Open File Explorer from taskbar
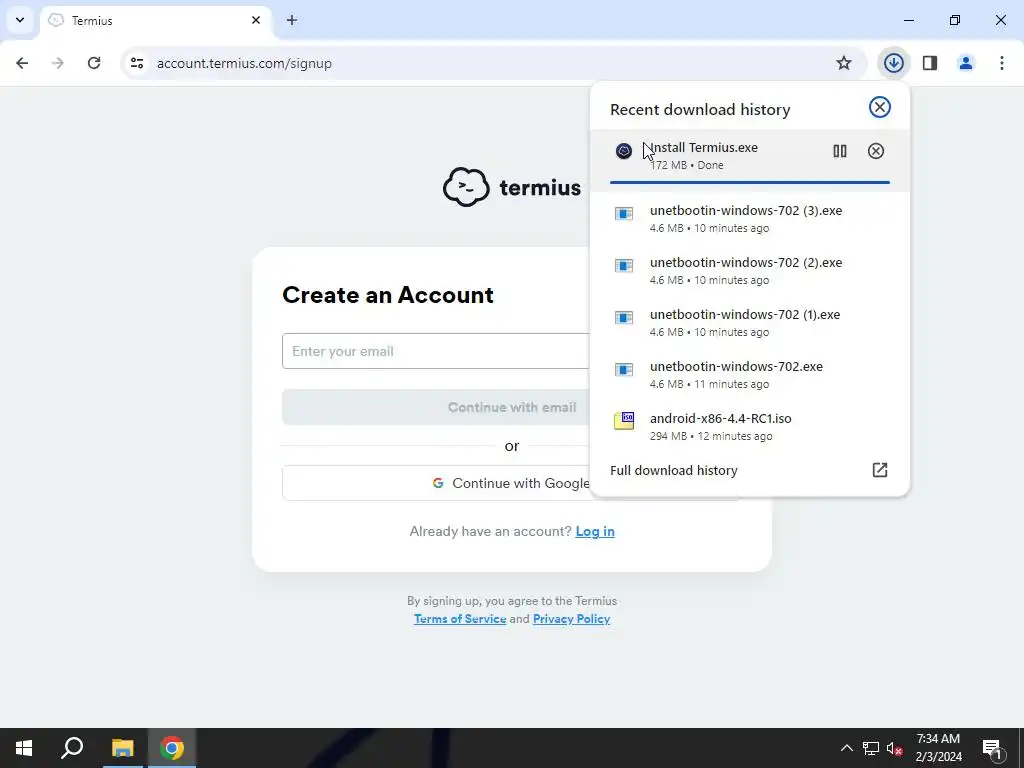Screen dimensions: 1024x768 [122, 748]
